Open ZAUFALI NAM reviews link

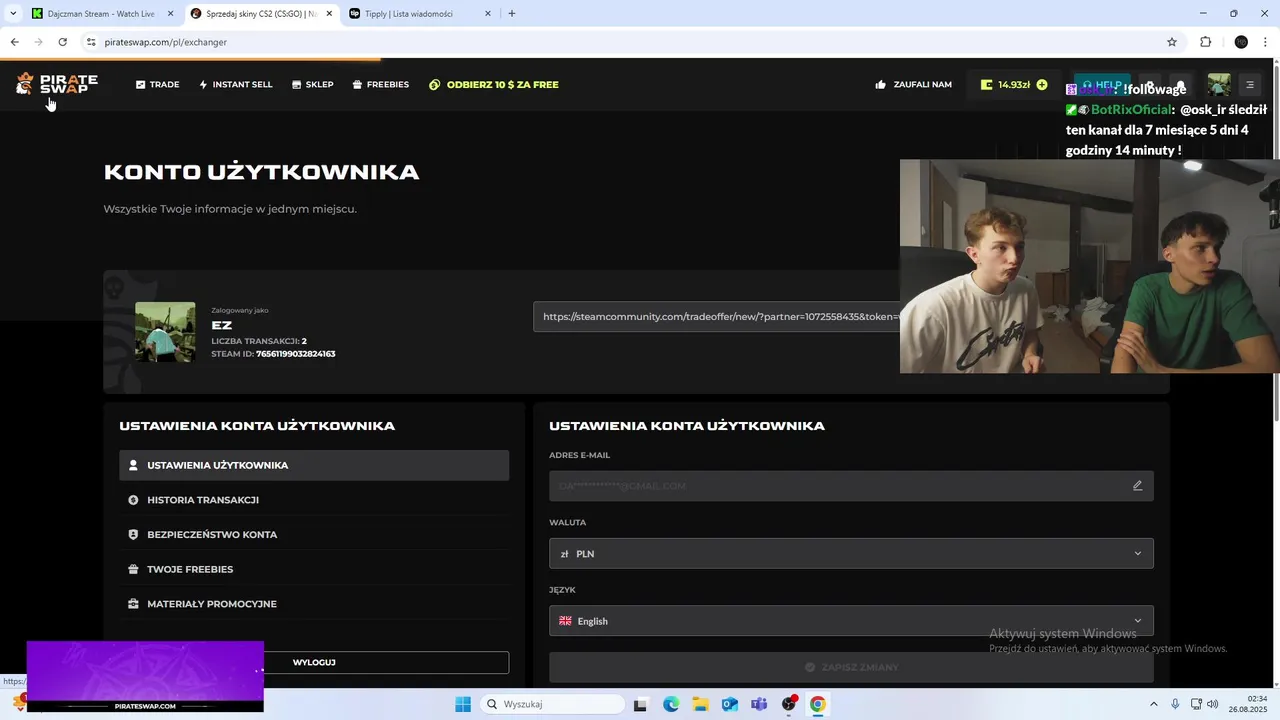[913, 85]
